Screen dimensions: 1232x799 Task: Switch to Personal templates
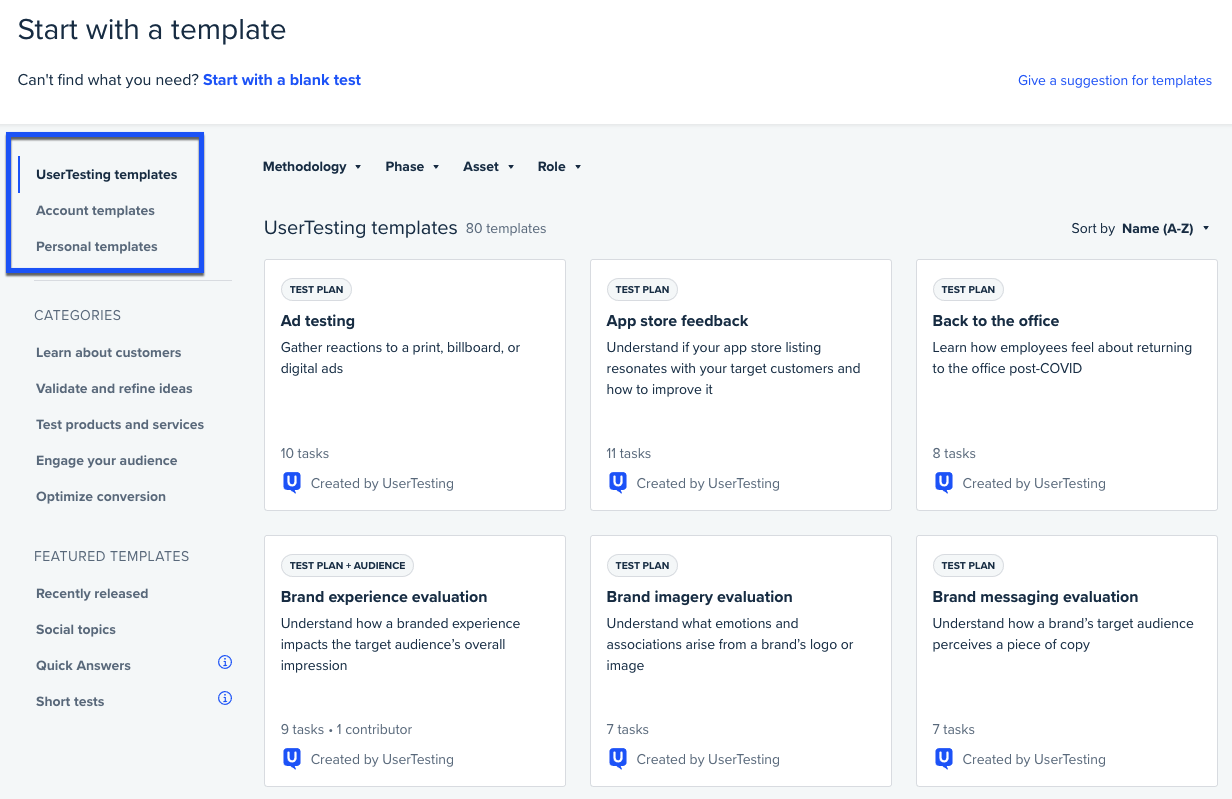point(96,246)
